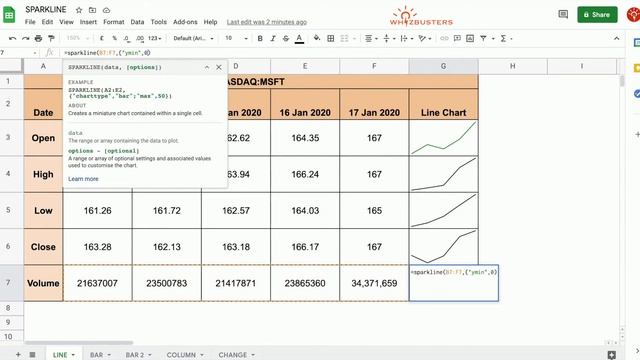Select cell with value 34,371,659
The image size is (640, 360).
click(x=374, y=283)
